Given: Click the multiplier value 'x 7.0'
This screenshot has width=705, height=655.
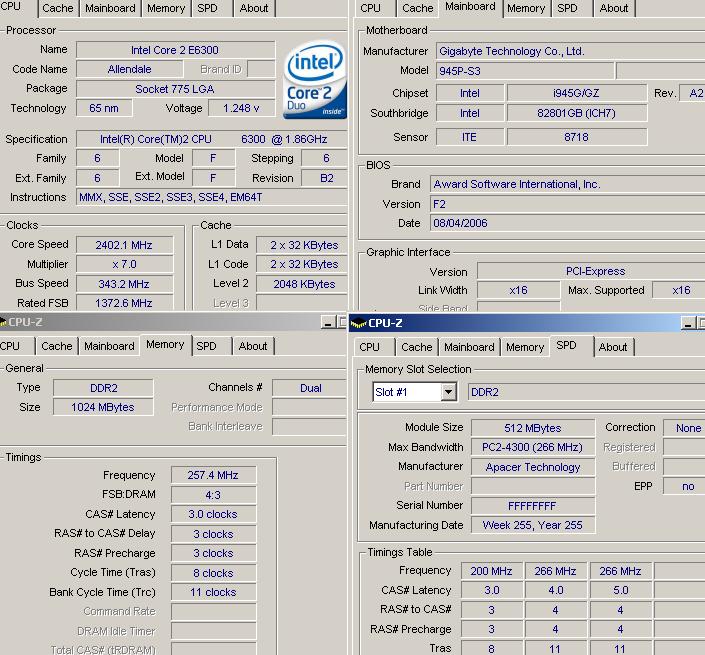Looking at the screenshot, I should coord(125,264).
